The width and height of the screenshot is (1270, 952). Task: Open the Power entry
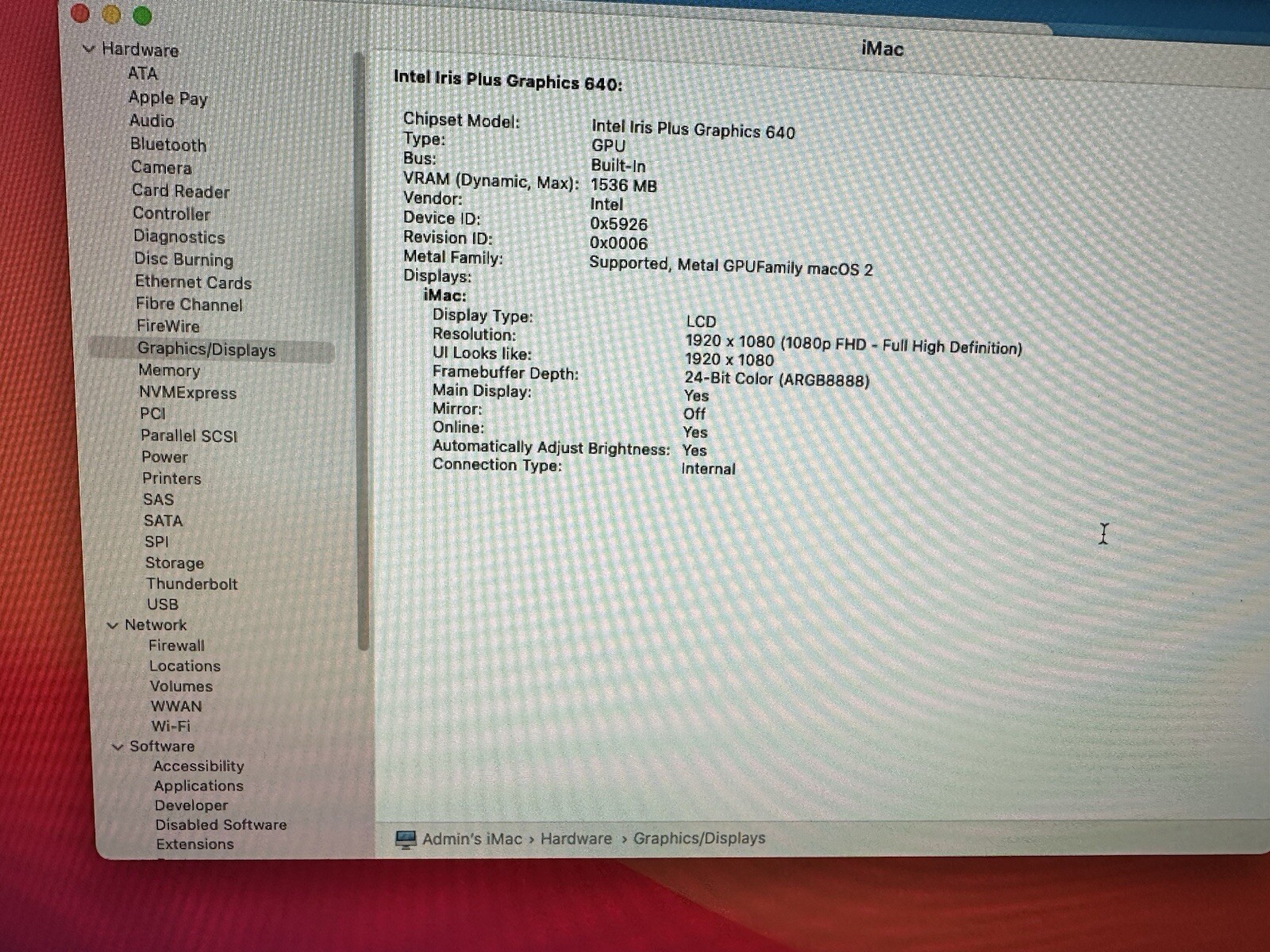[x=164, y=457]
